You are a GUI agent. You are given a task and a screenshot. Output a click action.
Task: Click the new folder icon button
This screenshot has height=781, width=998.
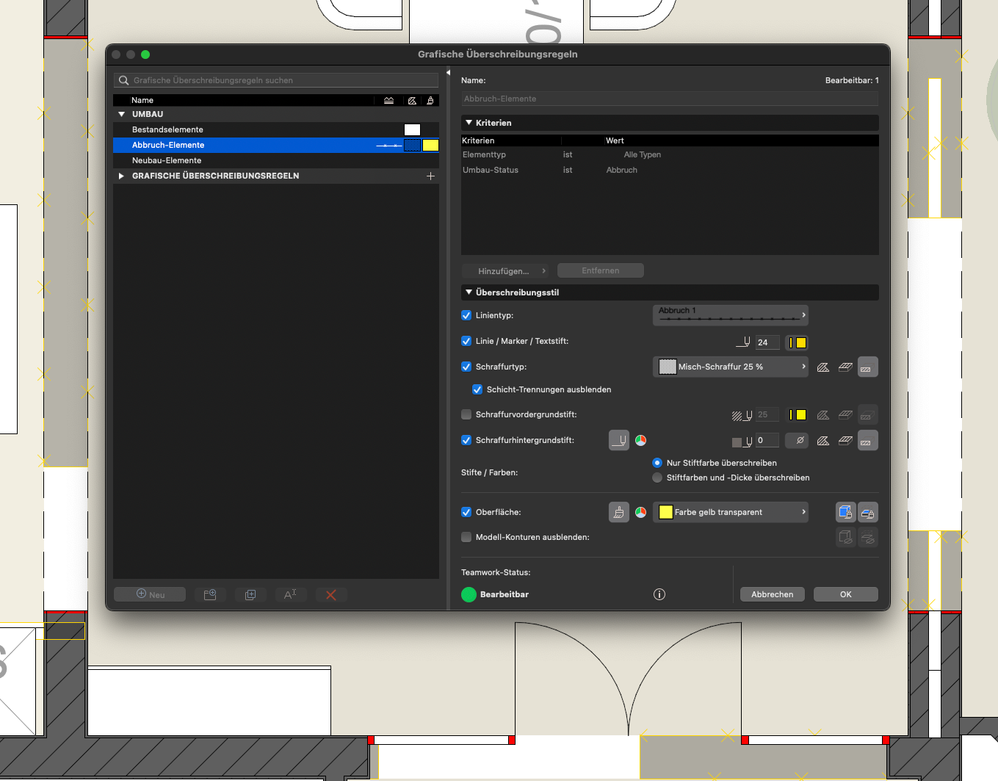[x=210, y=595]
